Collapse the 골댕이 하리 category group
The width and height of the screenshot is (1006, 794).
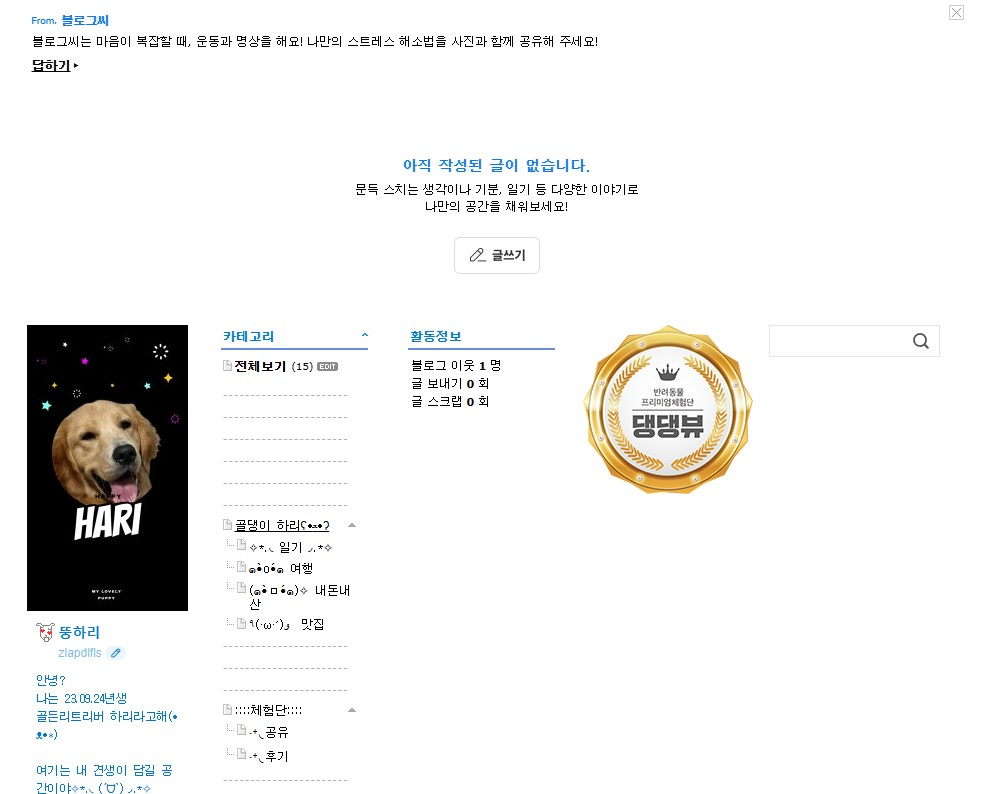352,525
